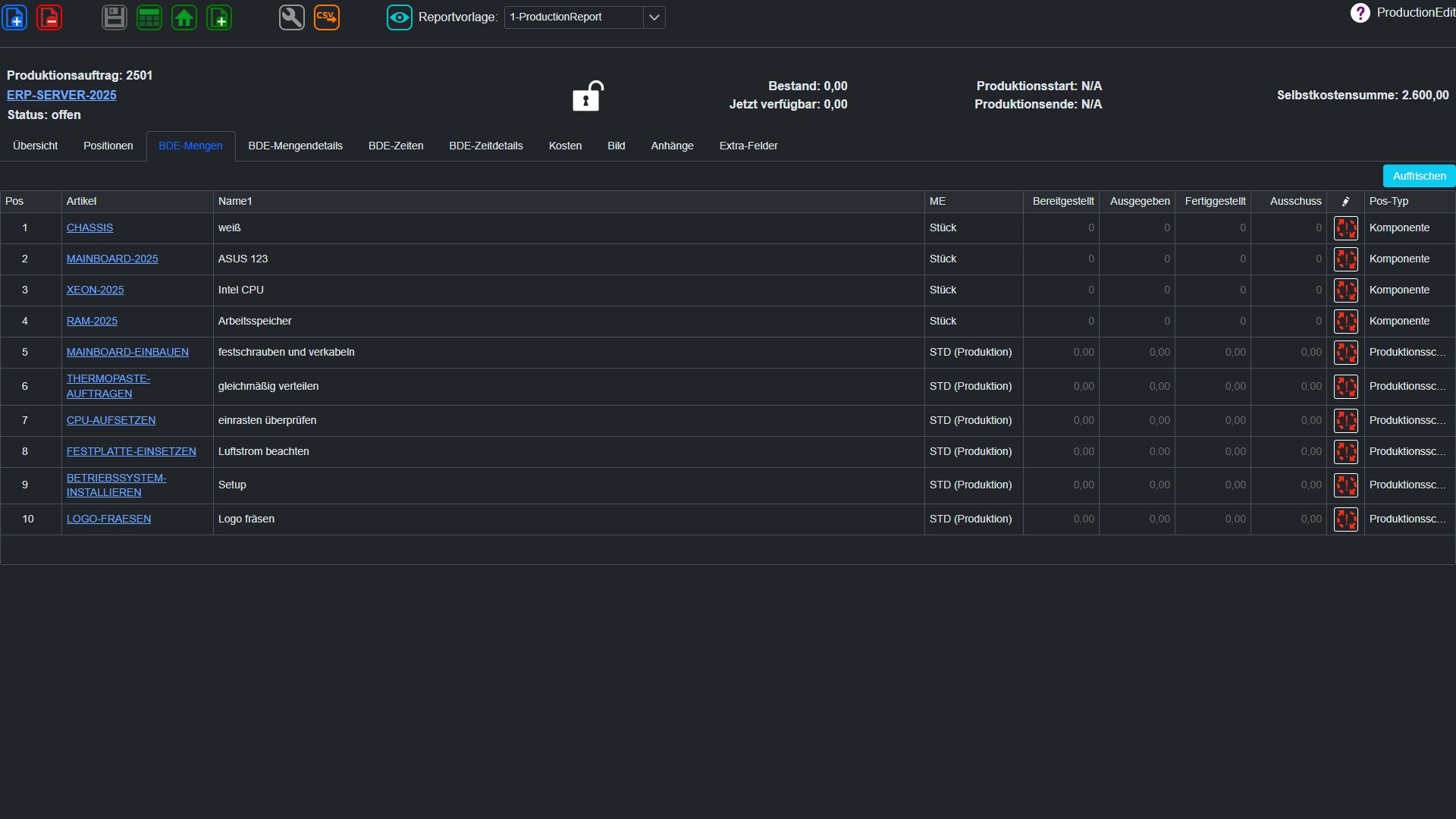Click the pencil edit column header icon

click(x=1346, y=201)
